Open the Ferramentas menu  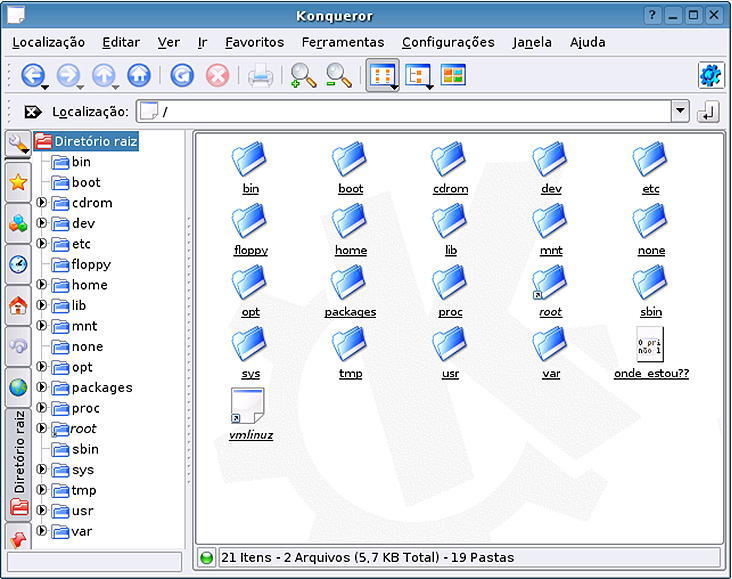pos(342,42)
